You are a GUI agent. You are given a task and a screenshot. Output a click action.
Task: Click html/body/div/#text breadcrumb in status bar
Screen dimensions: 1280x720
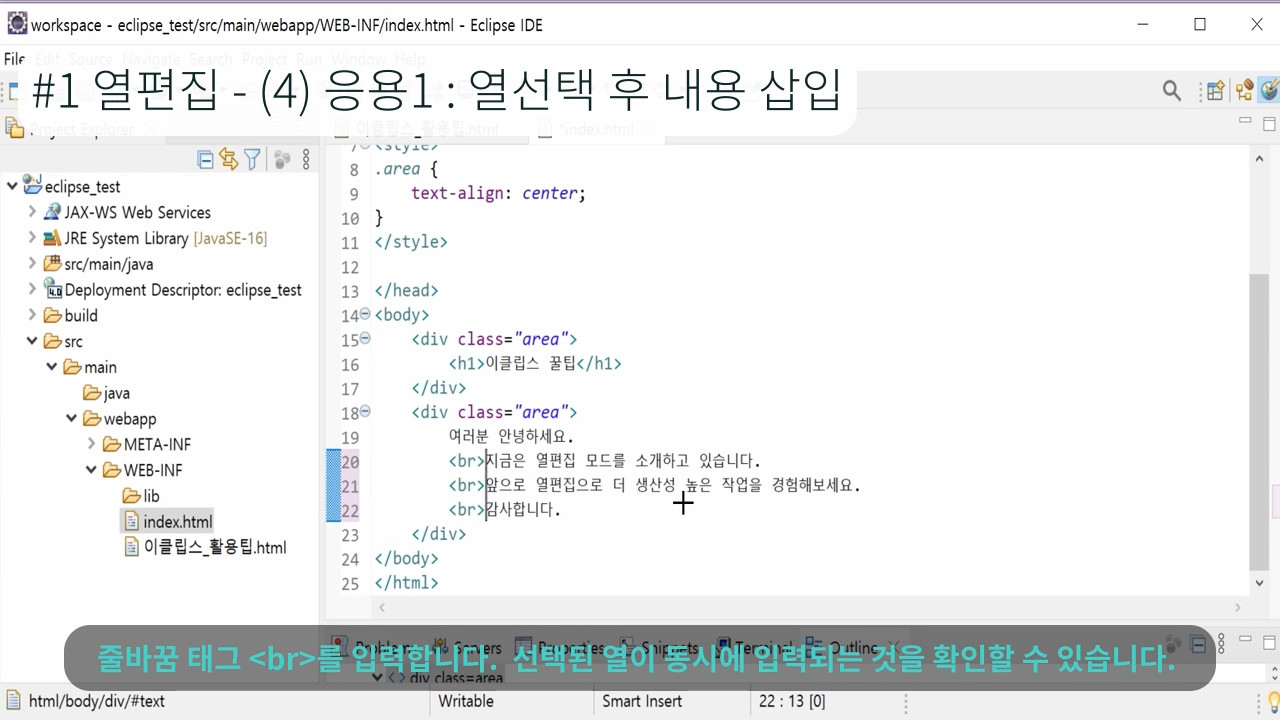point(97,701)
